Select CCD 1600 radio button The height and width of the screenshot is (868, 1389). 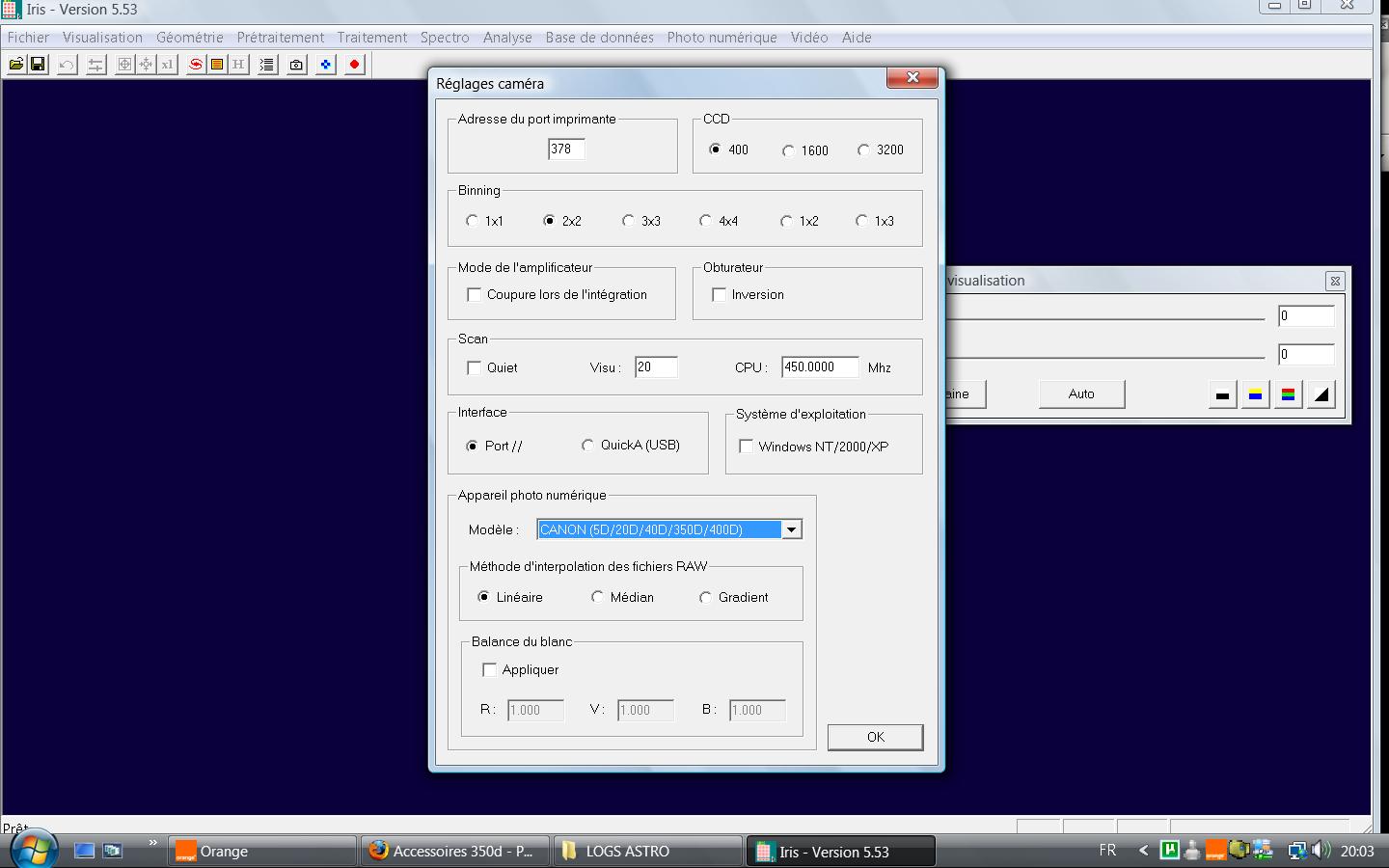point(788,150)
